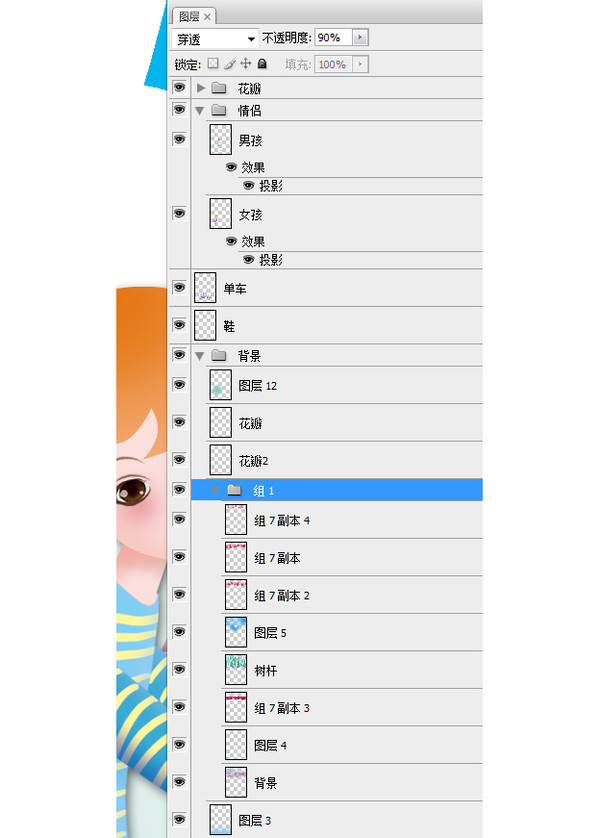This screenshot has width=600, height=838.
Task: Open the opacity slider arrow
Action: [360, 38]
